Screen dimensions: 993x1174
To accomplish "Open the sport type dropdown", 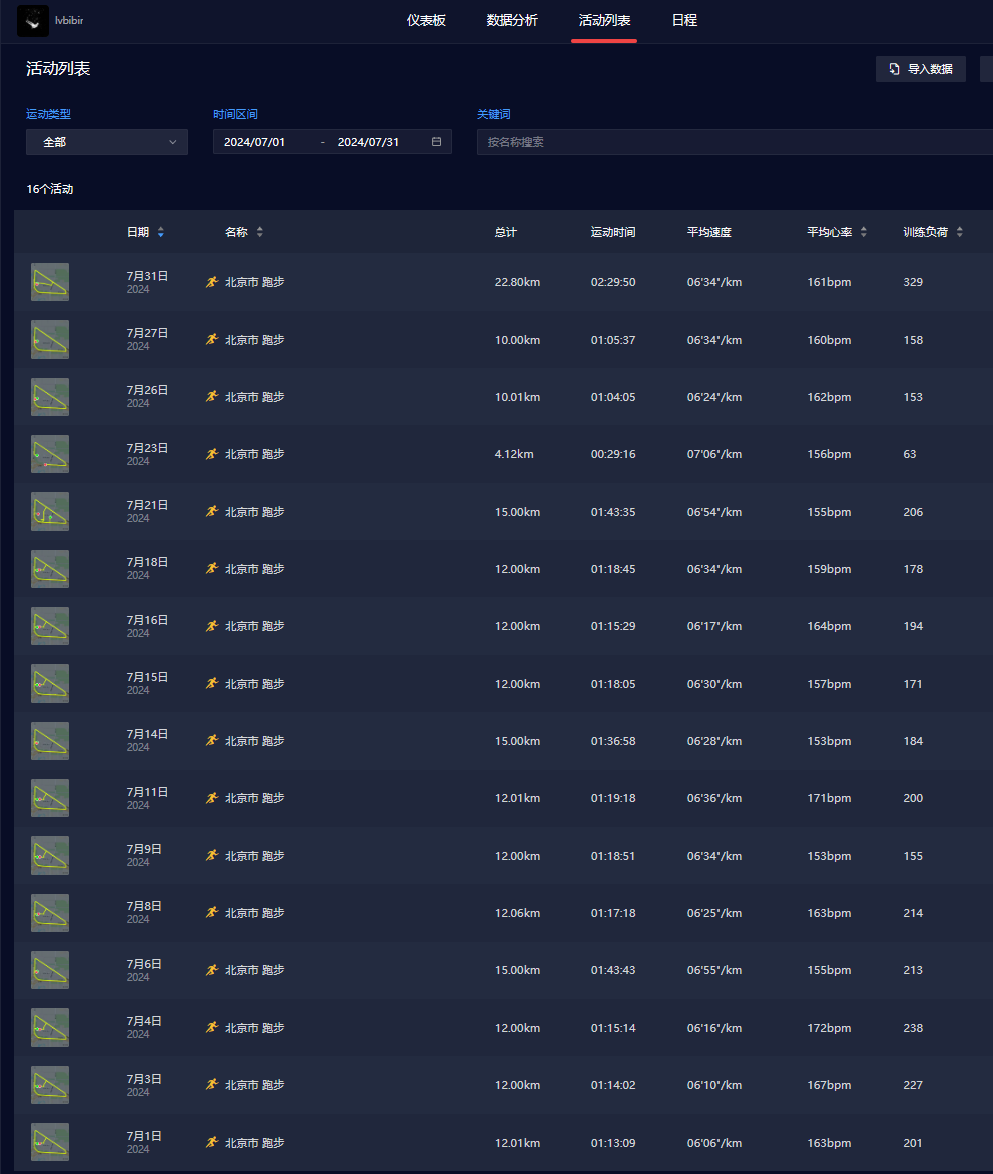I will tap(106, 142).
